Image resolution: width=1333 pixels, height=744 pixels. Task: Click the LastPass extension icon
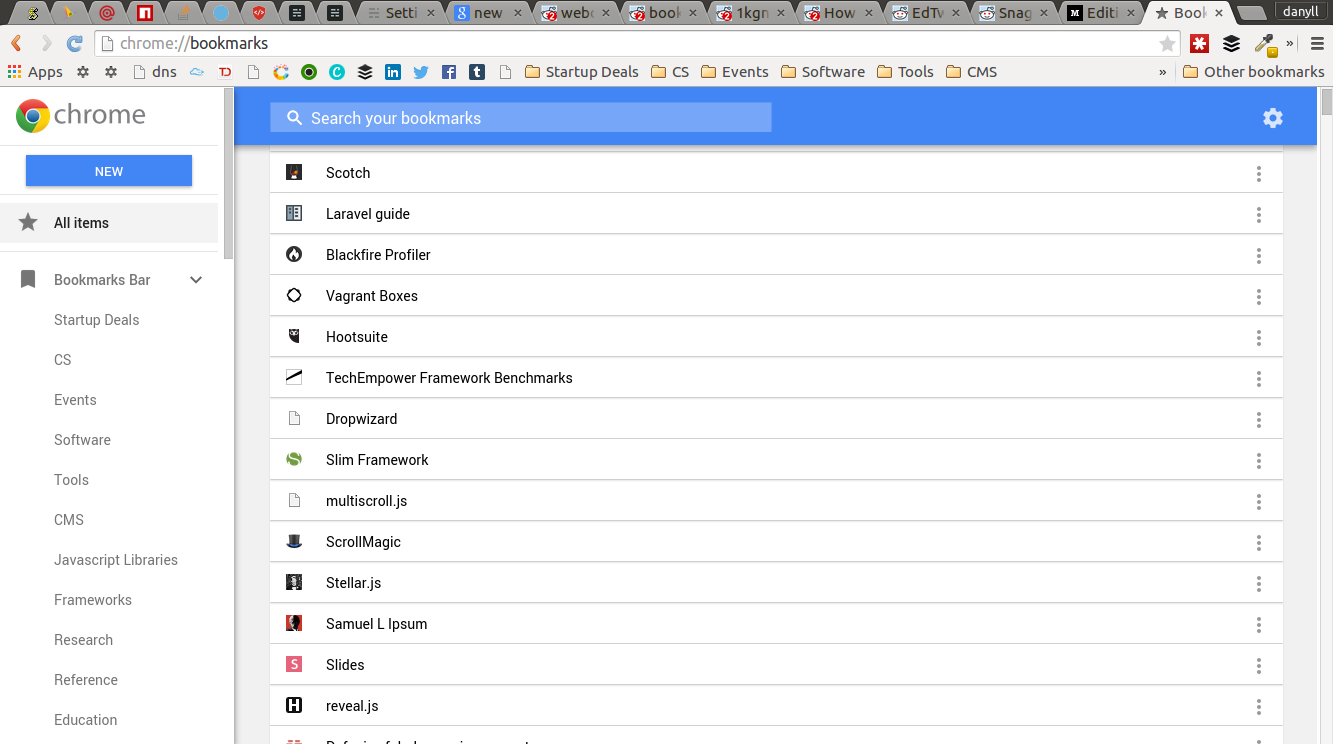pos(1199,44)
